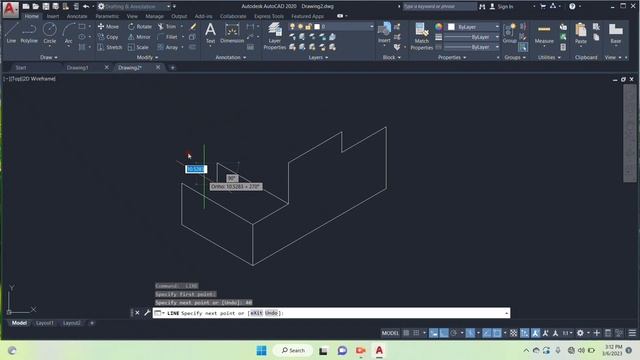
Task: Expand the Utilities panel
Action: (x=549, y=58)
